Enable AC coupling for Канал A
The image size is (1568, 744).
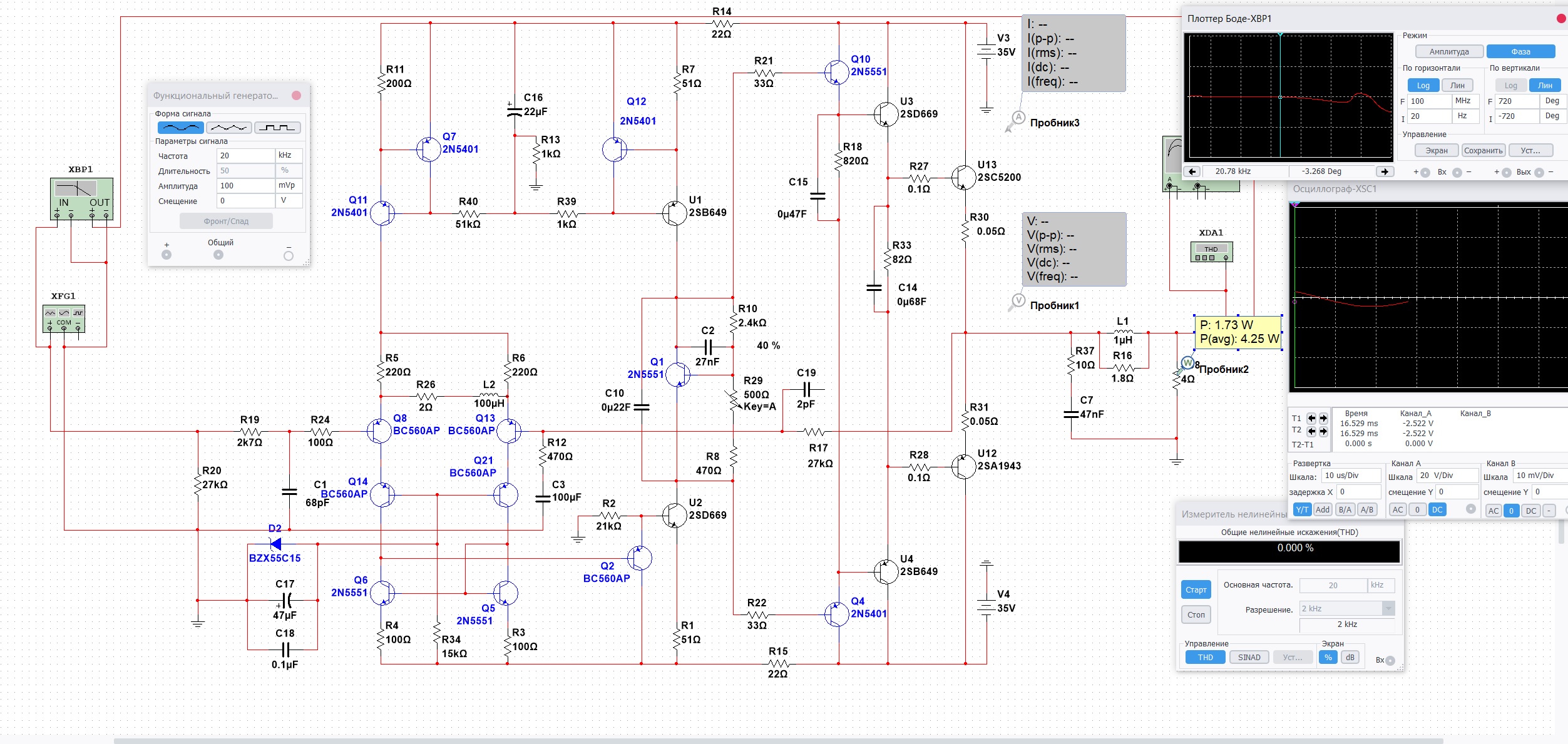tap(1398, 510)
